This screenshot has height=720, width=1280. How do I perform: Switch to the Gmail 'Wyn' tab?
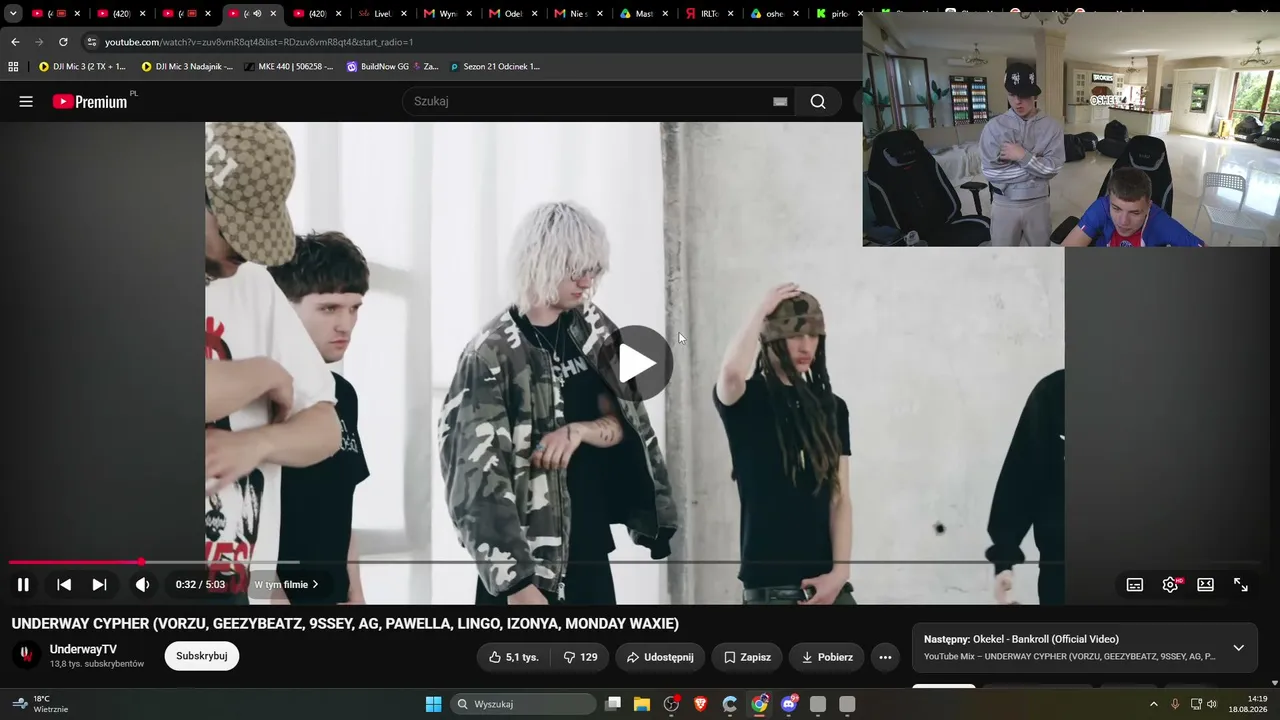tap(447, 14)
